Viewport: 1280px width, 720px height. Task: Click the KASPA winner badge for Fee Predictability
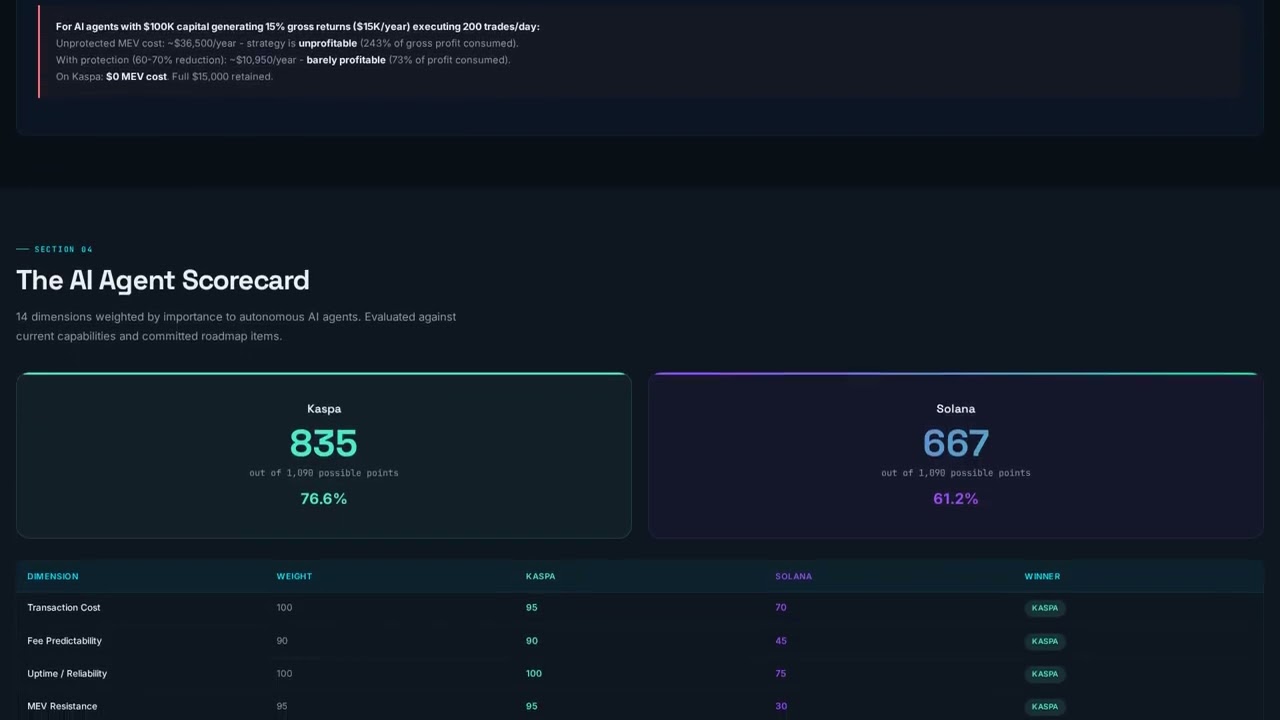click(x=1044, y=641)
